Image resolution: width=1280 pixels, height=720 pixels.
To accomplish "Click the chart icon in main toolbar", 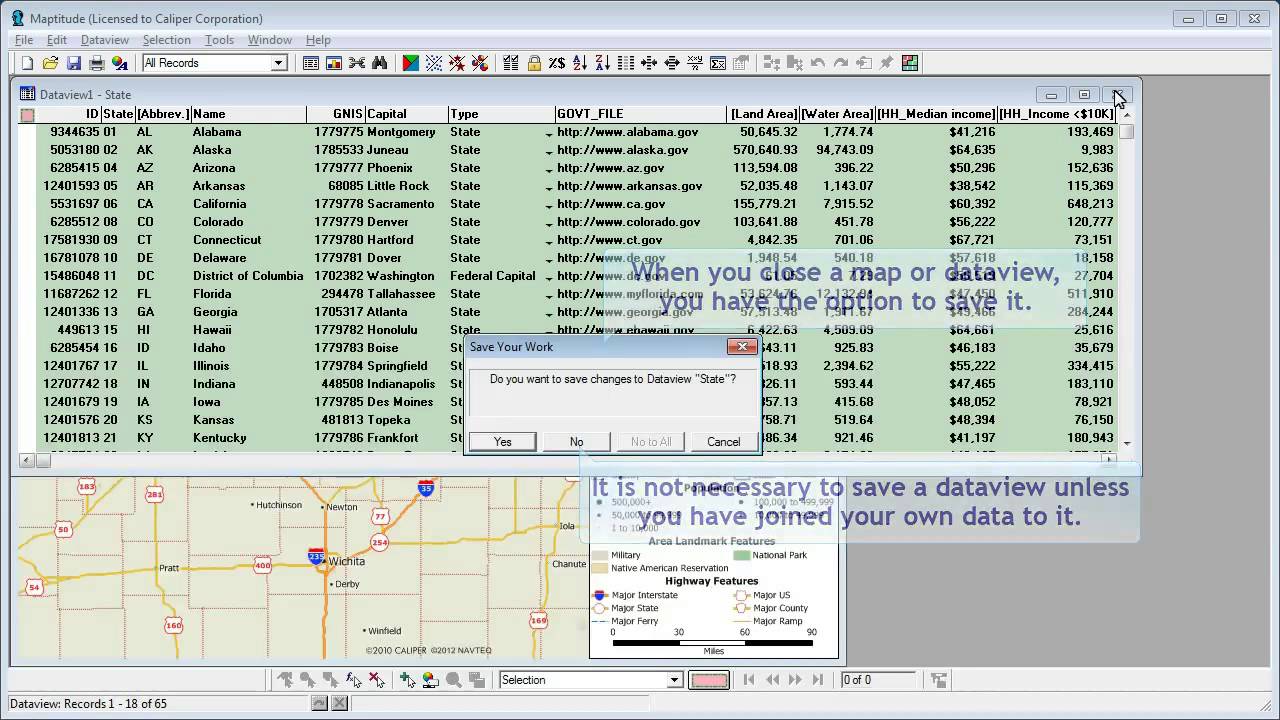I will 334,63.
